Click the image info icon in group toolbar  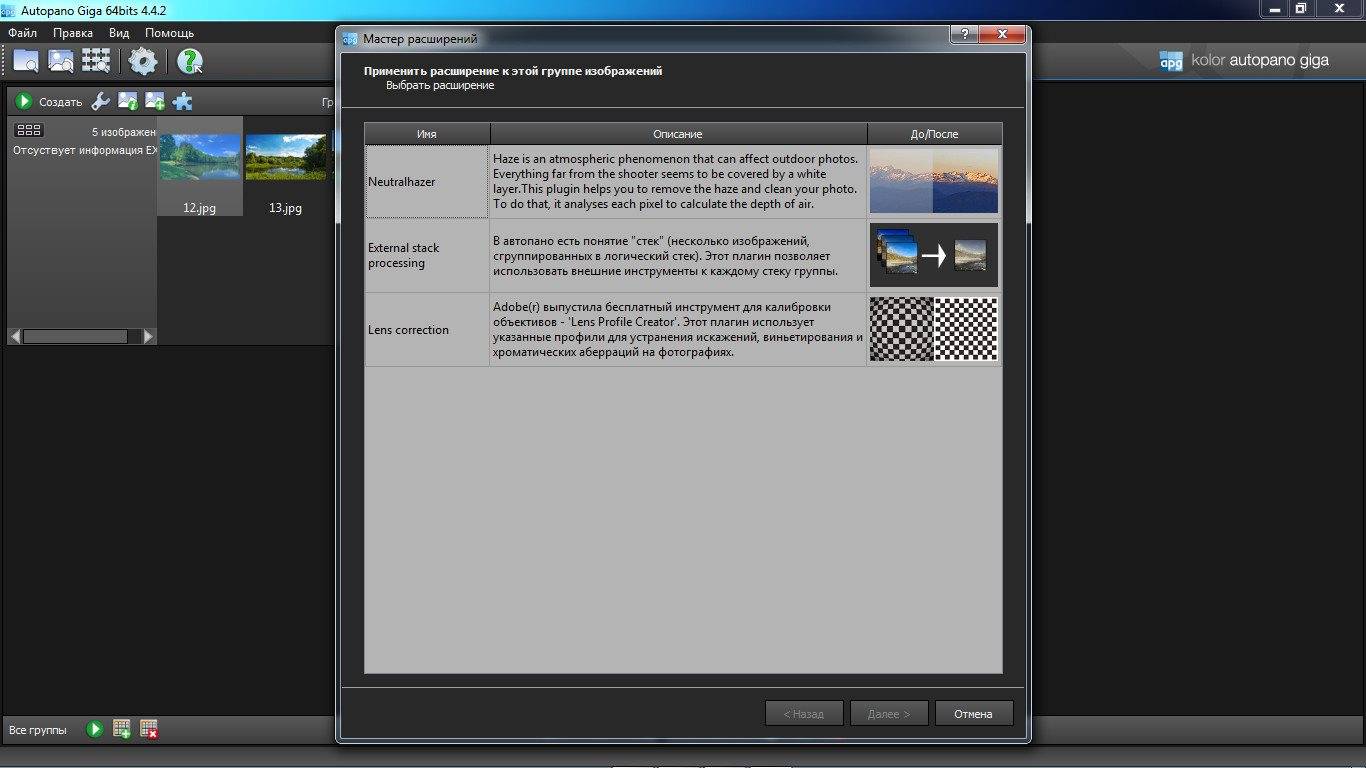point(128,101)
